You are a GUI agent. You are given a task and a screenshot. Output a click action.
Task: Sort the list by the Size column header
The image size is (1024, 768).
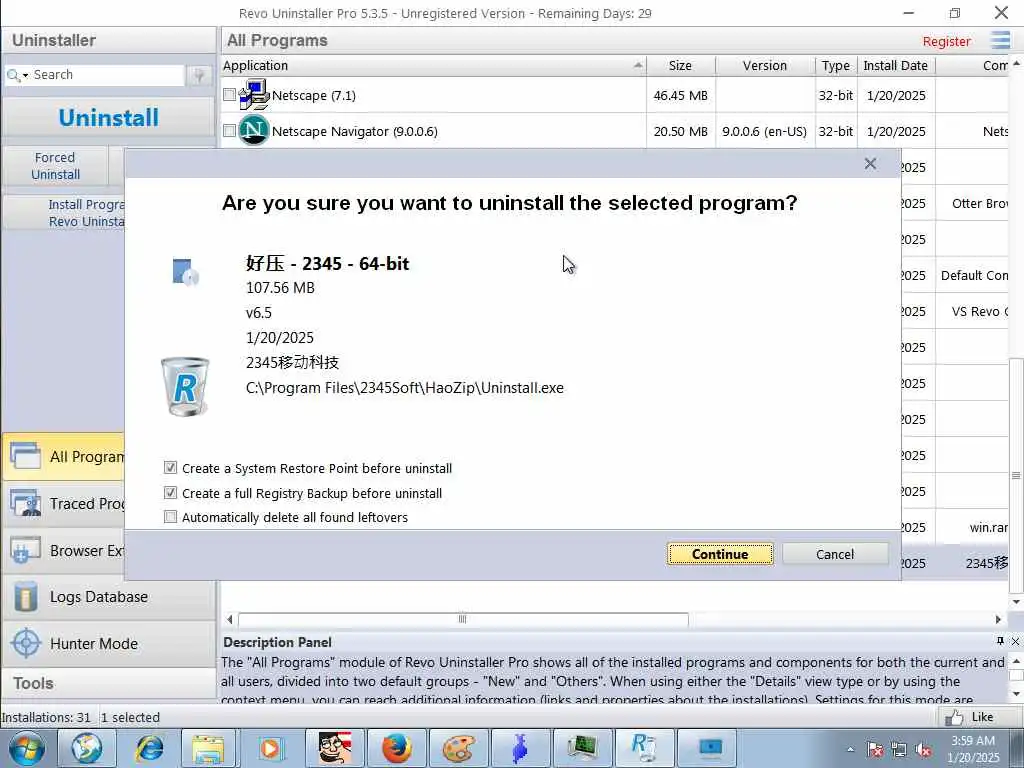680,65
